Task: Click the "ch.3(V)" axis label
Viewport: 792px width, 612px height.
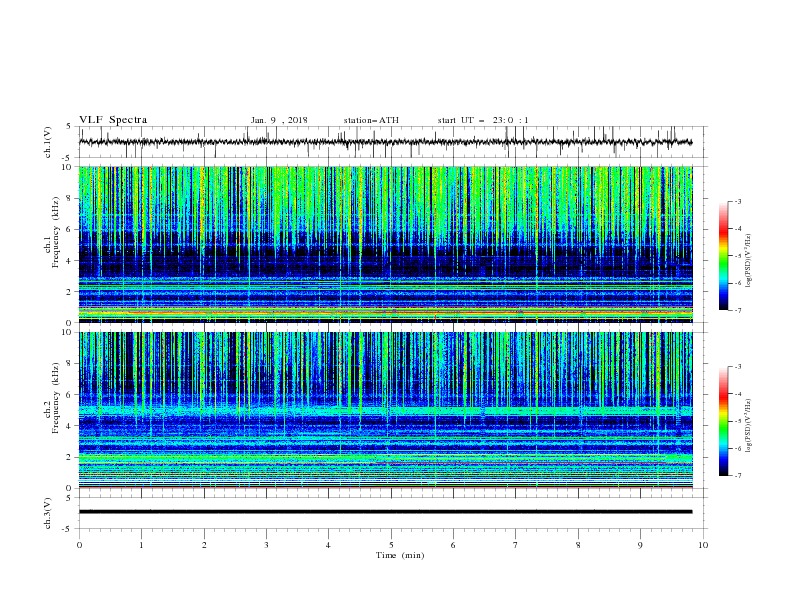Action: click(x=48, y=513)
